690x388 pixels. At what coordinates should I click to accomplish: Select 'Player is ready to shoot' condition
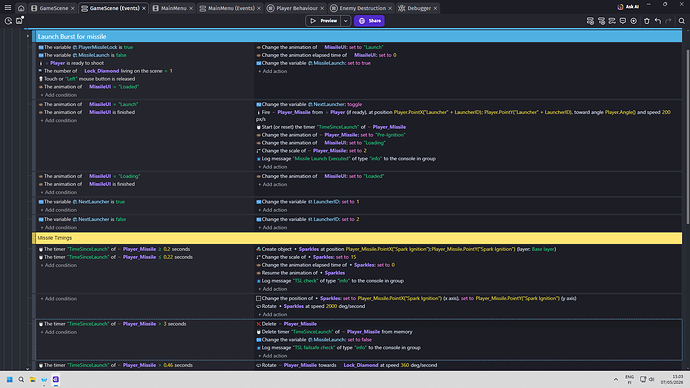coord(73,63)
